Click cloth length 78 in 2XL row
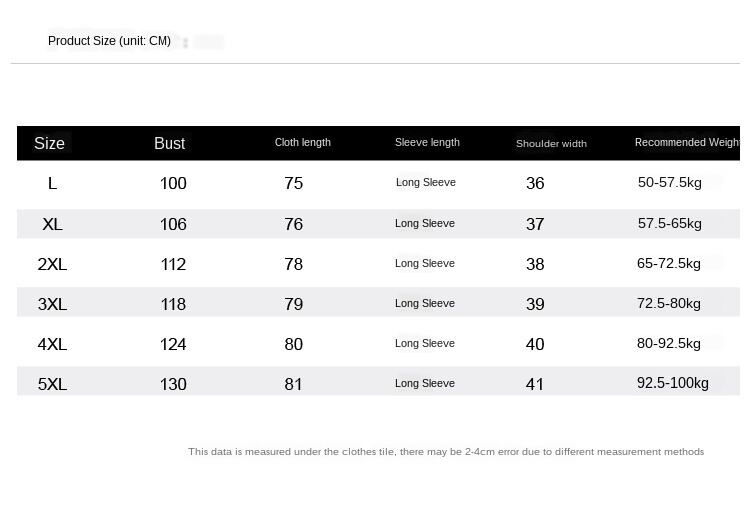Viewport: 750px width, 514px height. (293, 264)
